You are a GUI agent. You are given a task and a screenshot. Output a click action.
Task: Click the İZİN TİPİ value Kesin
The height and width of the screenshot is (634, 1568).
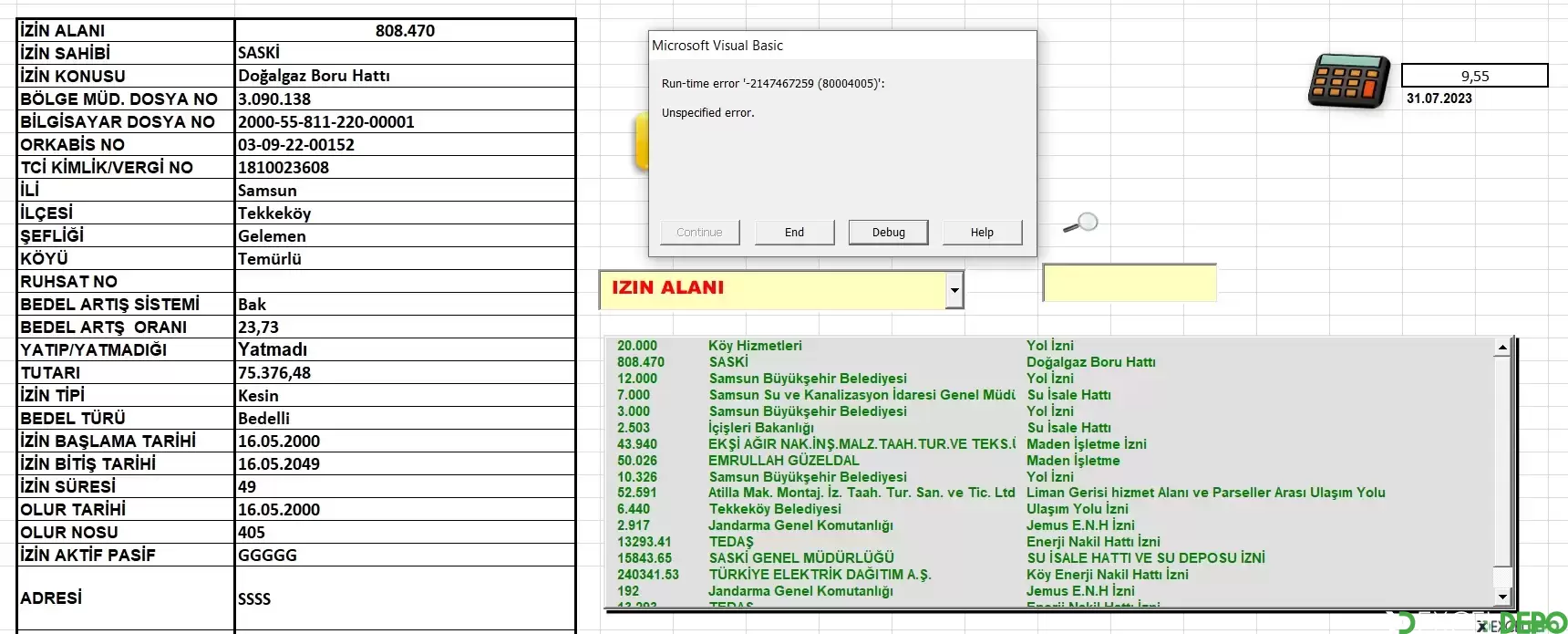tap(405, 395)
